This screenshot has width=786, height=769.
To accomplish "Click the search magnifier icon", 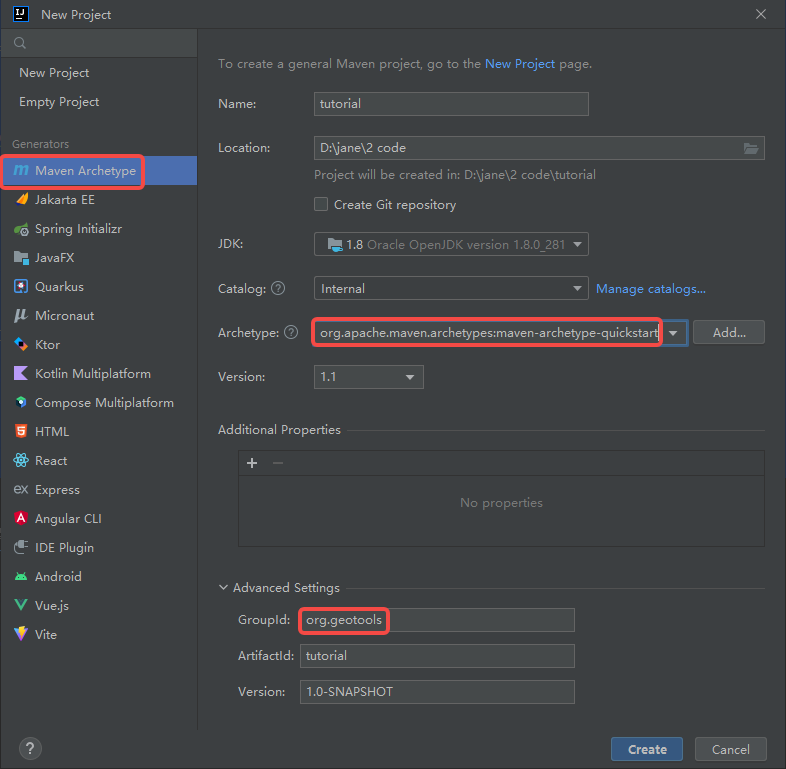I will (x=20, y=43).
